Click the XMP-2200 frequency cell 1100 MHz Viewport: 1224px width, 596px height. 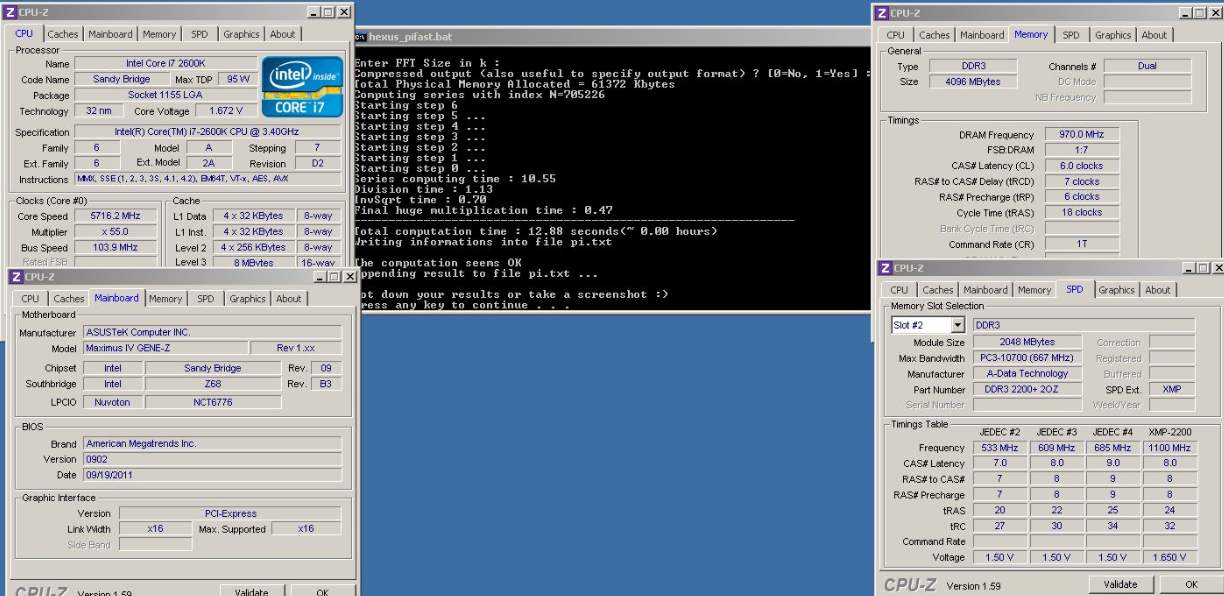[1169, 448]
